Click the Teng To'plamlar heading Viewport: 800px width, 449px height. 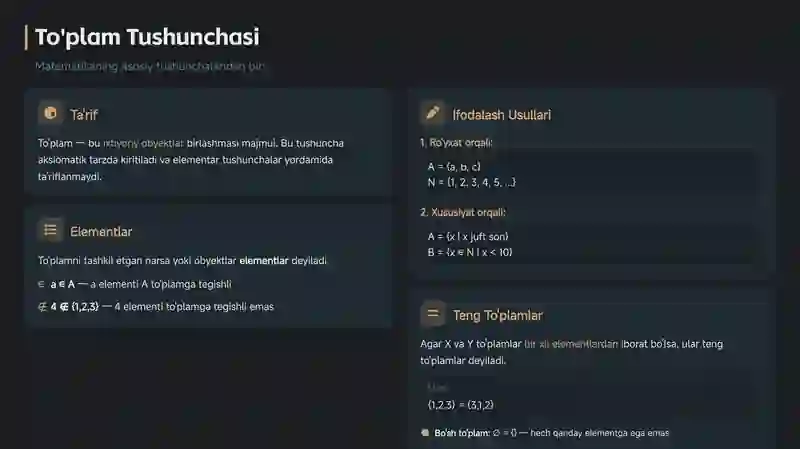click(x=497, y=315)
